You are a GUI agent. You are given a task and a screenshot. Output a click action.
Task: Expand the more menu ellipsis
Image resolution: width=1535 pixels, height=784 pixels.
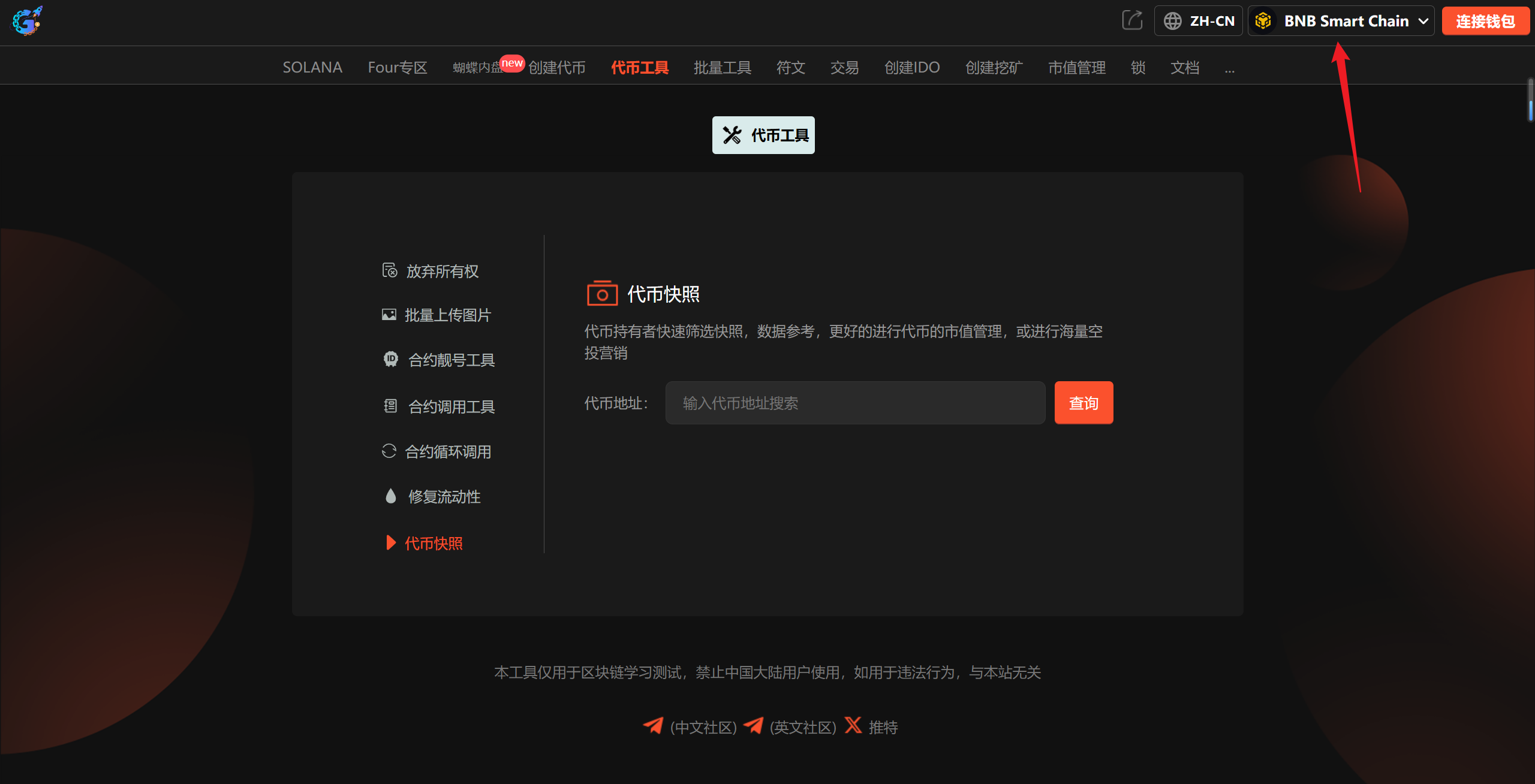pos(1229,69)
